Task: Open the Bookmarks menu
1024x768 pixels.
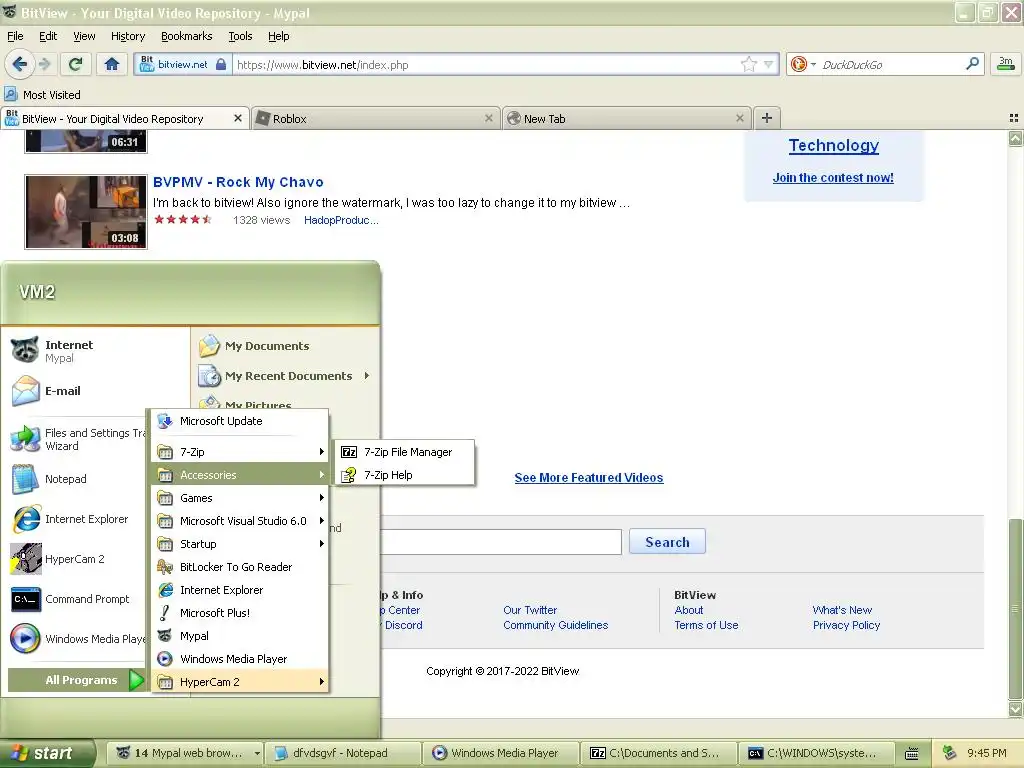Action: pyautogui.click(x=186, y=36)
